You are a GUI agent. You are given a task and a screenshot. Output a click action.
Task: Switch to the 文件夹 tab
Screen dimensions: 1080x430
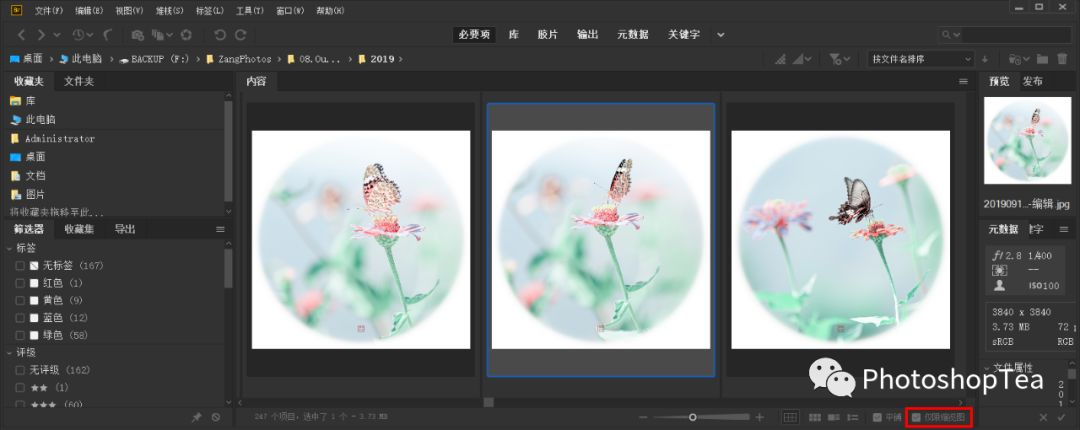(x=79, y=81)
